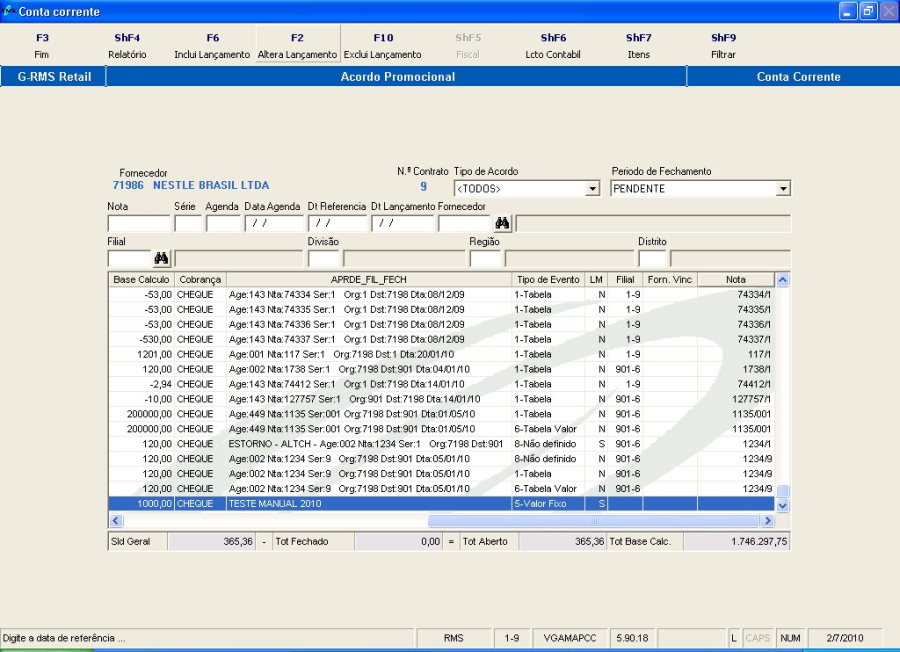Focus the Agenda input field

223,223
